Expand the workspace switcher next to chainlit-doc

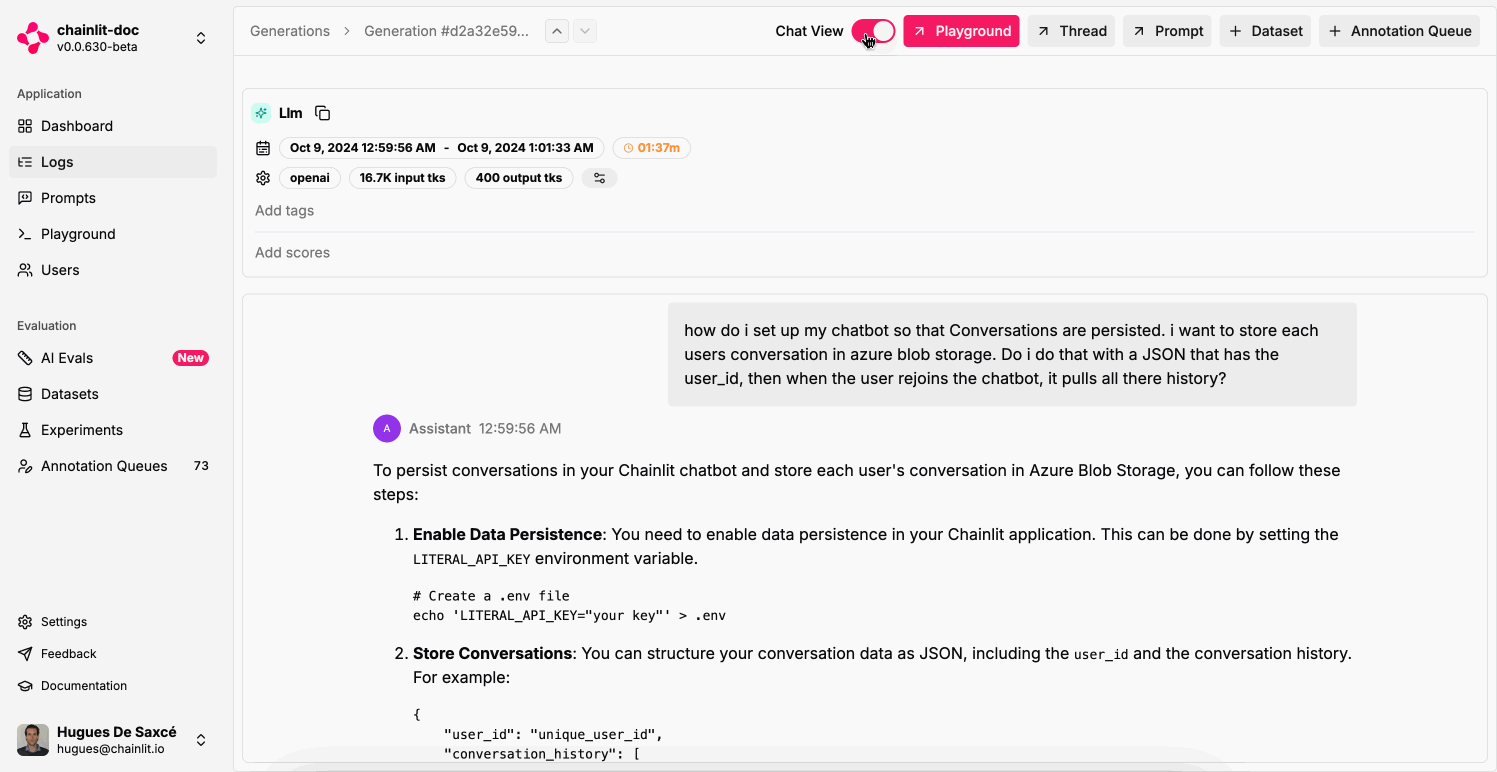tap(200, 37)
